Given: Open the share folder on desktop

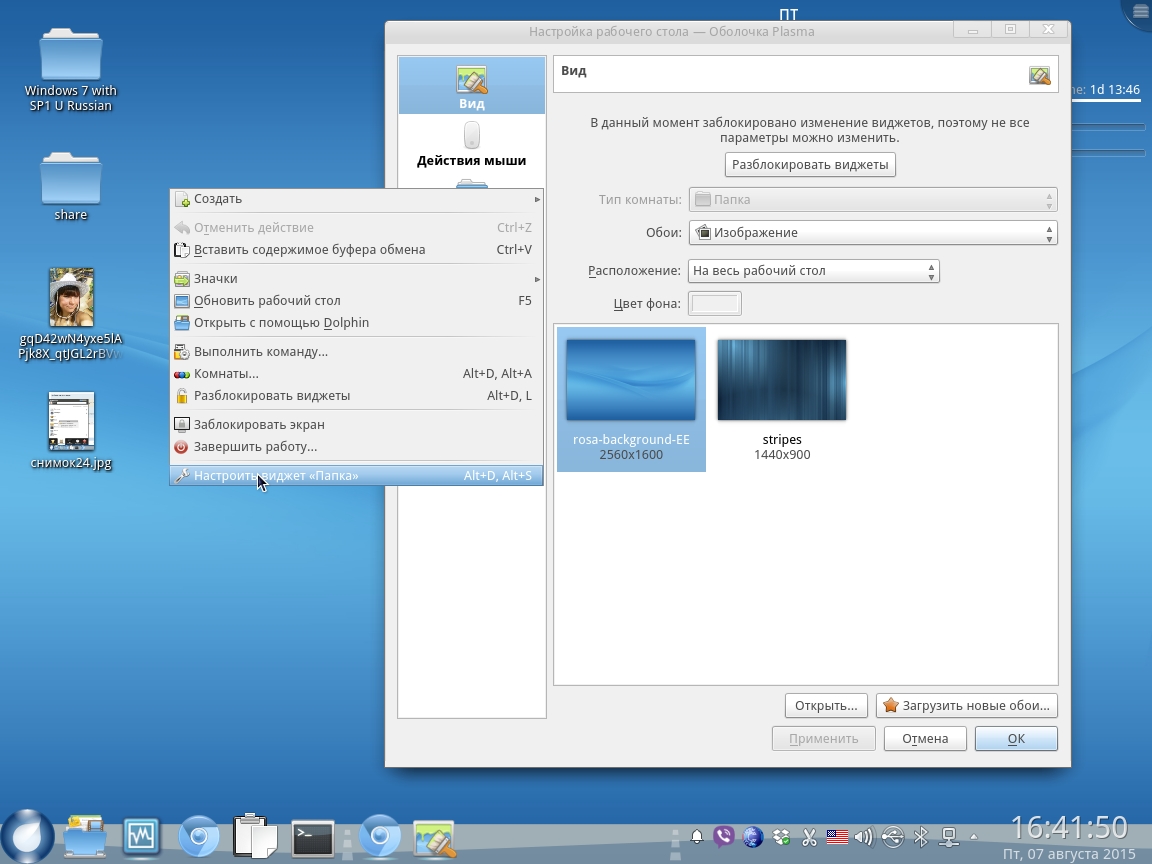Looking at the screenshot, I should coord(71,186).
